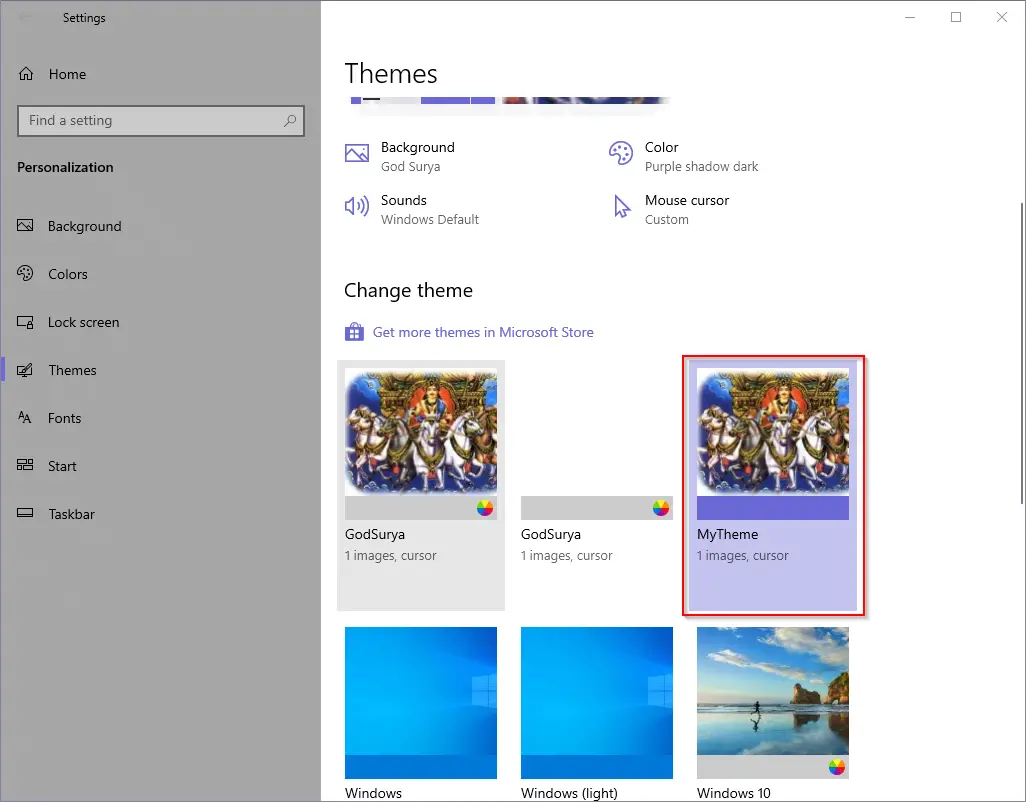Maximize the Settings window
Viewport: 1026px width, 802px height.
[x=956, y=17]
